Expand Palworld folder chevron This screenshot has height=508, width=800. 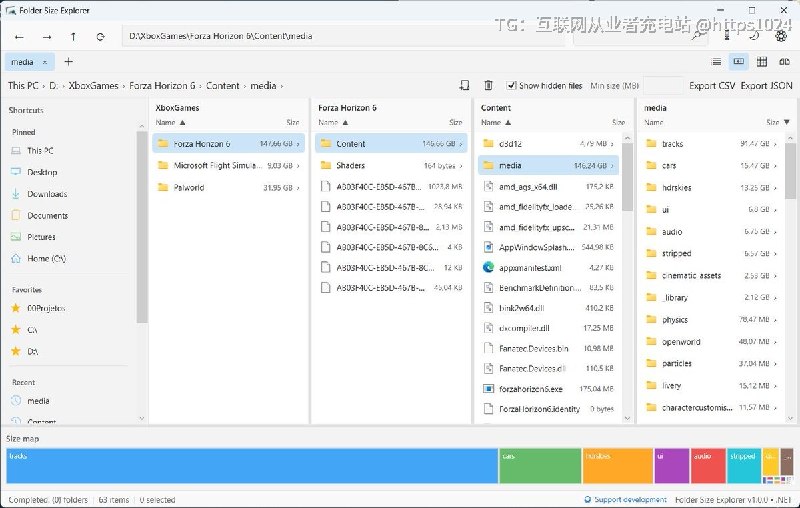click(x=298, y=188)
